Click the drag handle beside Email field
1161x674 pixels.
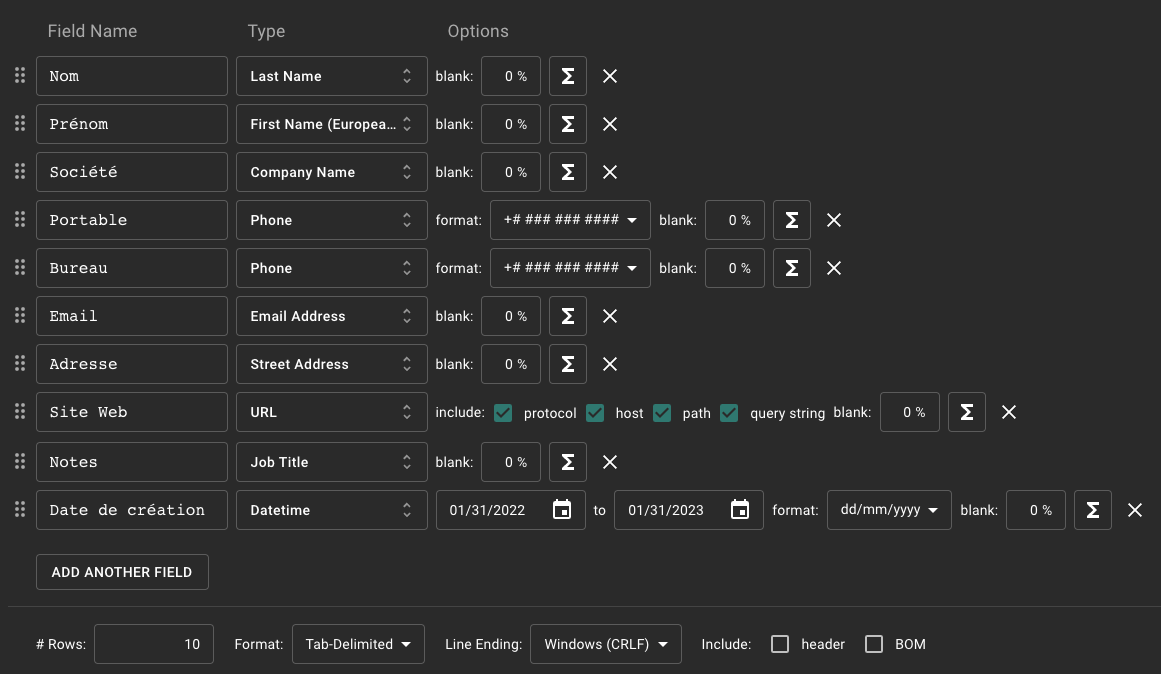point(20,316)
